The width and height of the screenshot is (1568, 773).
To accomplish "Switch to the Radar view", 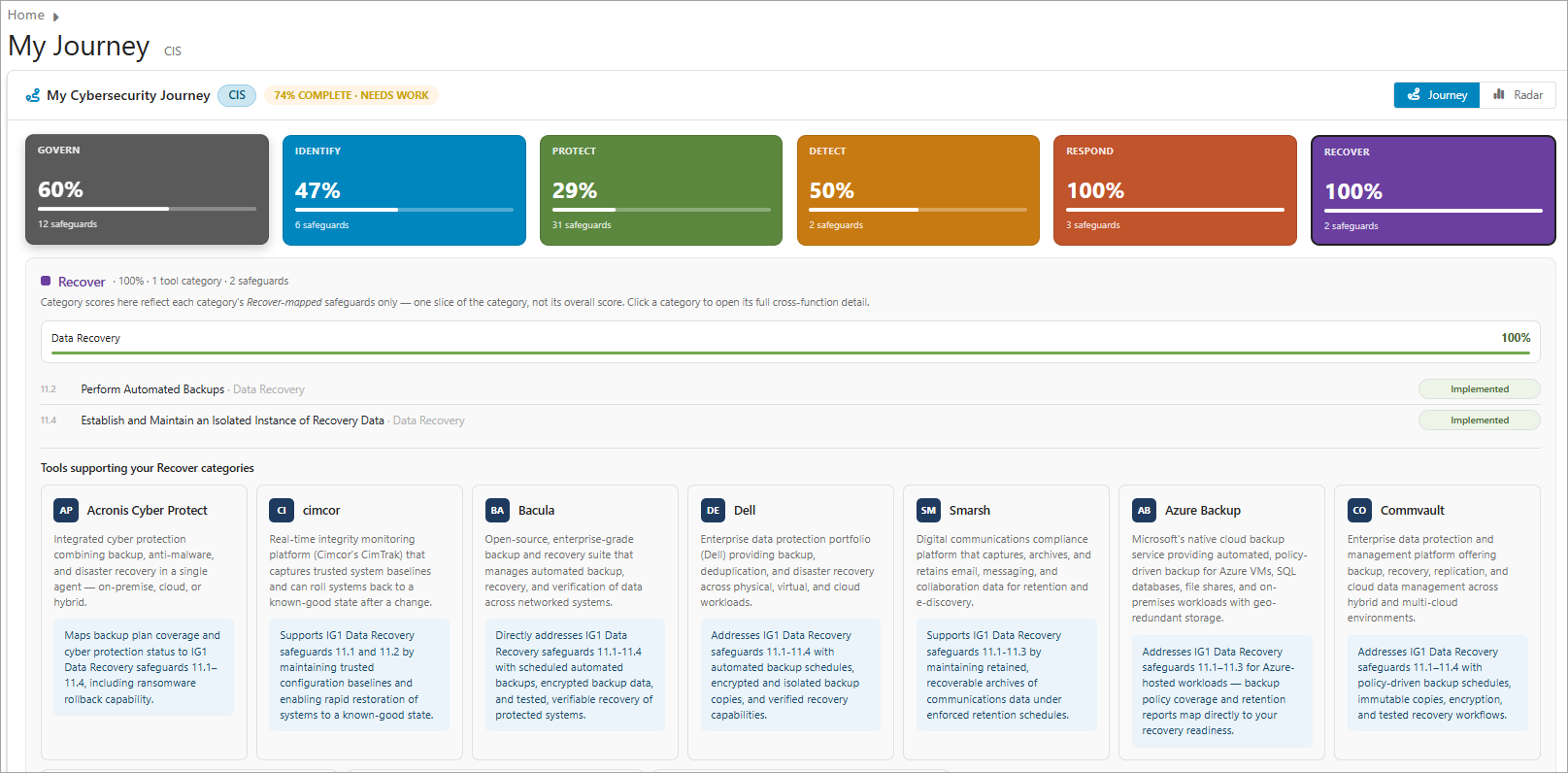I will coord(1518,95).
